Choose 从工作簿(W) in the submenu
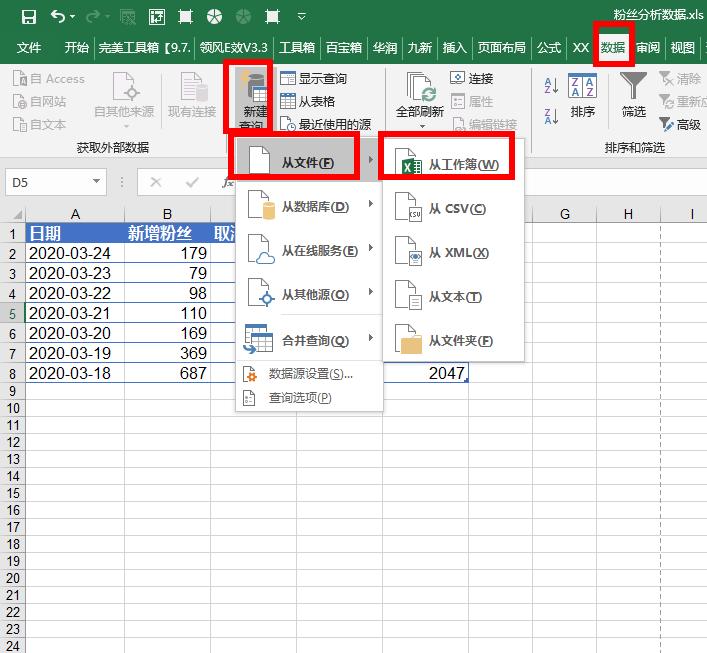 point(453,164)
